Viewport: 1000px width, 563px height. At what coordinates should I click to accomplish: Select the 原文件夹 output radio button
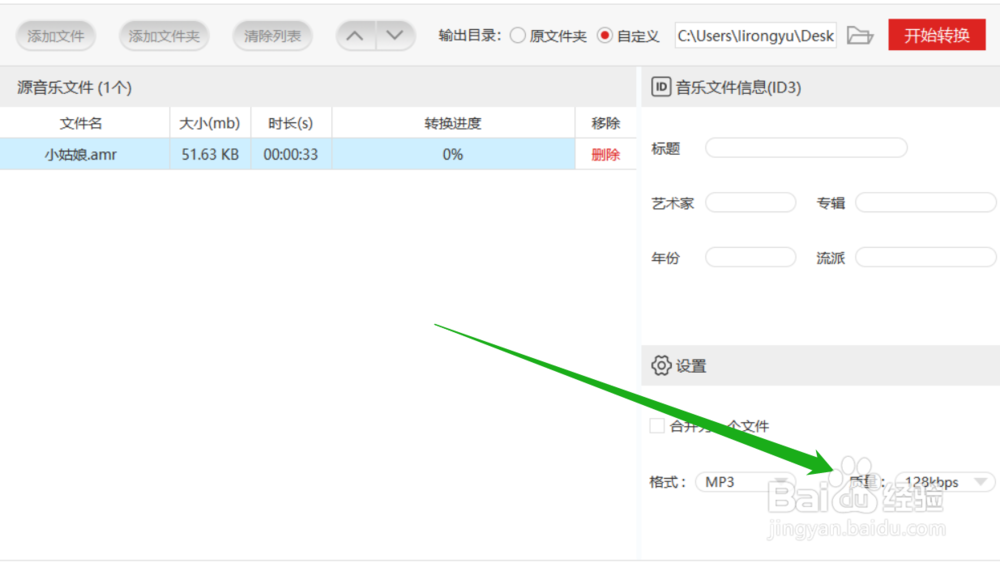pyautogui.click(x=518, y=36)
